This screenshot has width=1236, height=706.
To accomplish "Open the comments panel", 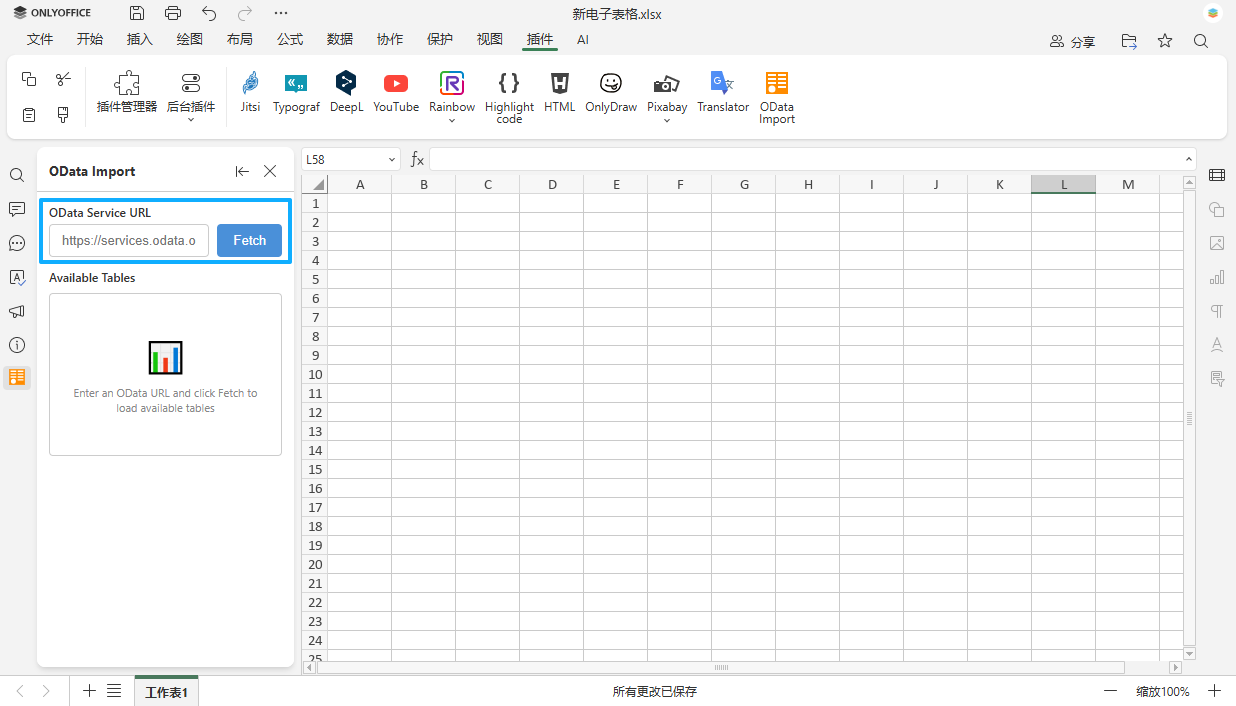I will (x=17, y=209).
